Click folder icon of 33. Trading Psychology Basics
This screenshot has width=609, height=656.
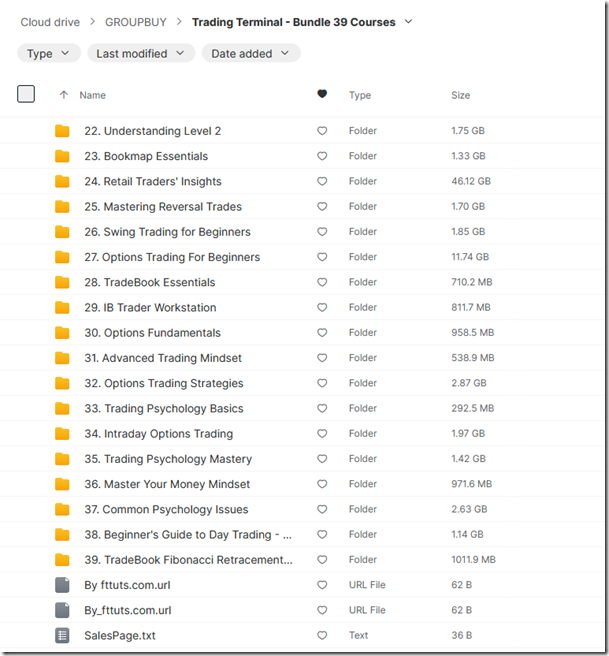[x=62, y=408]
